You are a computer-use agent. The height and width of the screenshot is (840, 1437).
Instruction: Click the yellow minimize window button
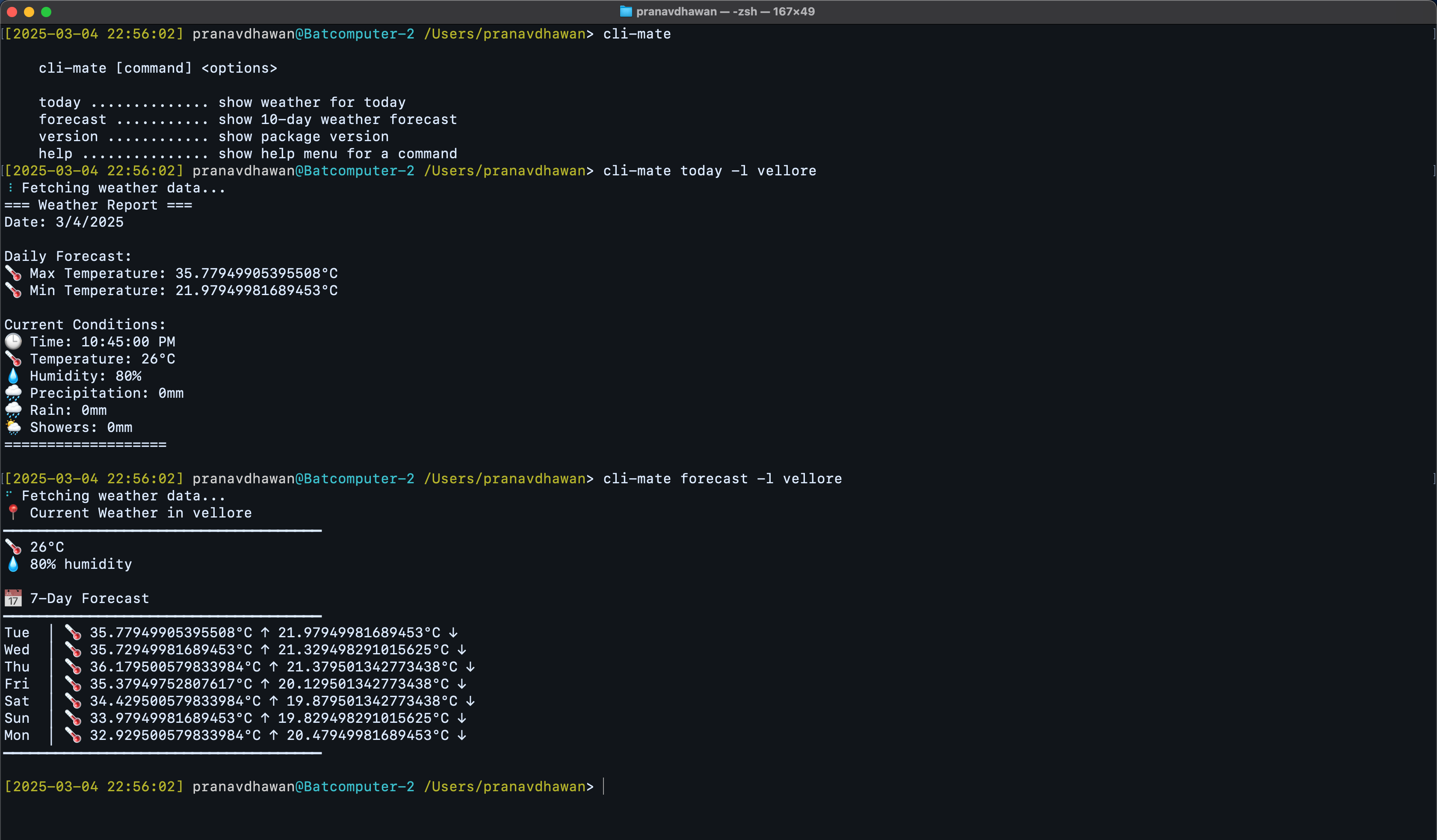coord(29,12)
